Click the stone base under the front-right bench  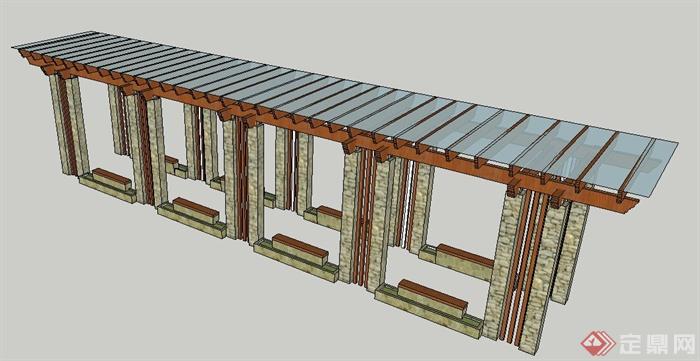pyautogui.click(x=429, y=311)
